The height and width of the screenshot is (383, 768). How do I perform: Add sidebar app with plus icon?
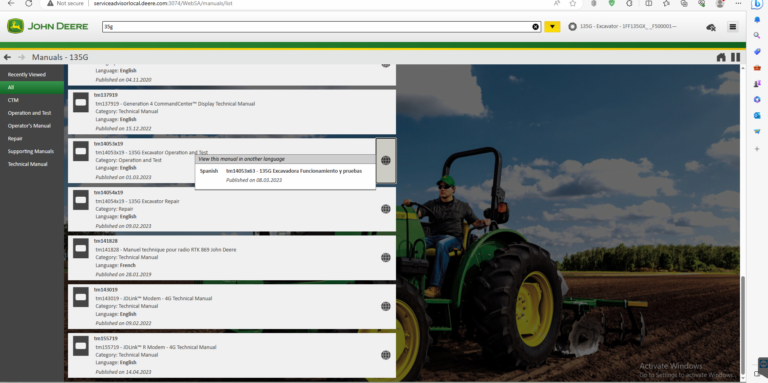pyautogui.click(x=757, y=149)
